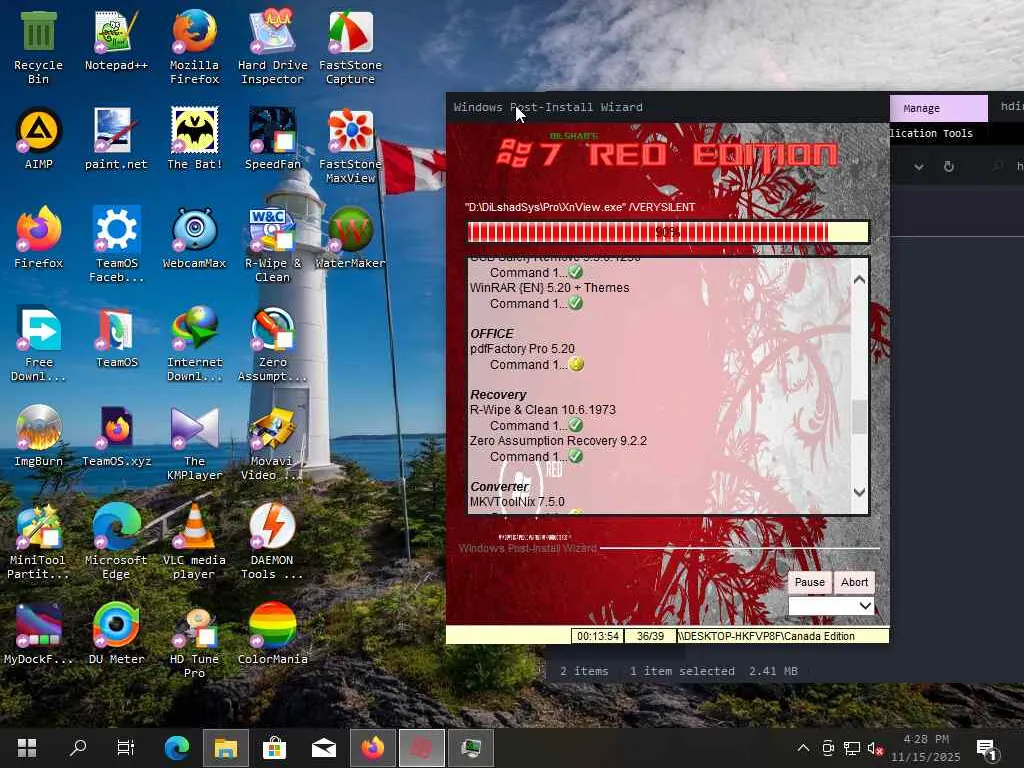Screen dimensions: 1024x768
Task: Open FastStone MaxView icon
Action: 351,146
